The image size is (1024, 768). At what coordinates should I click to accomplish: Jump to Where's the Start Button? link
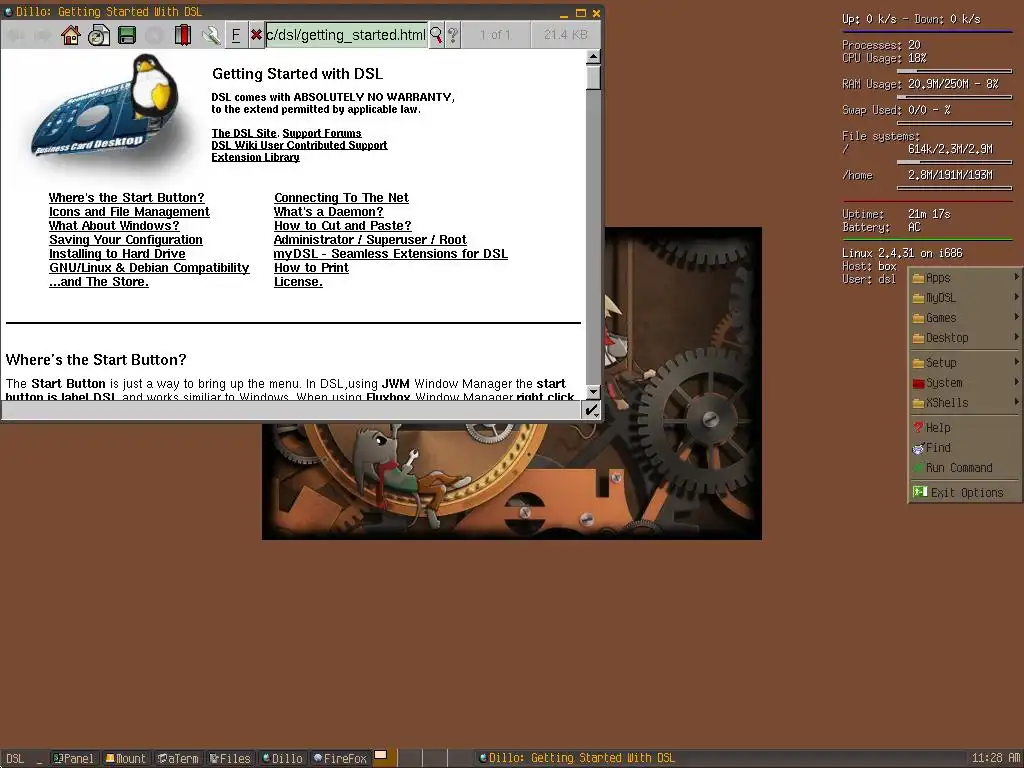[127, 197]
